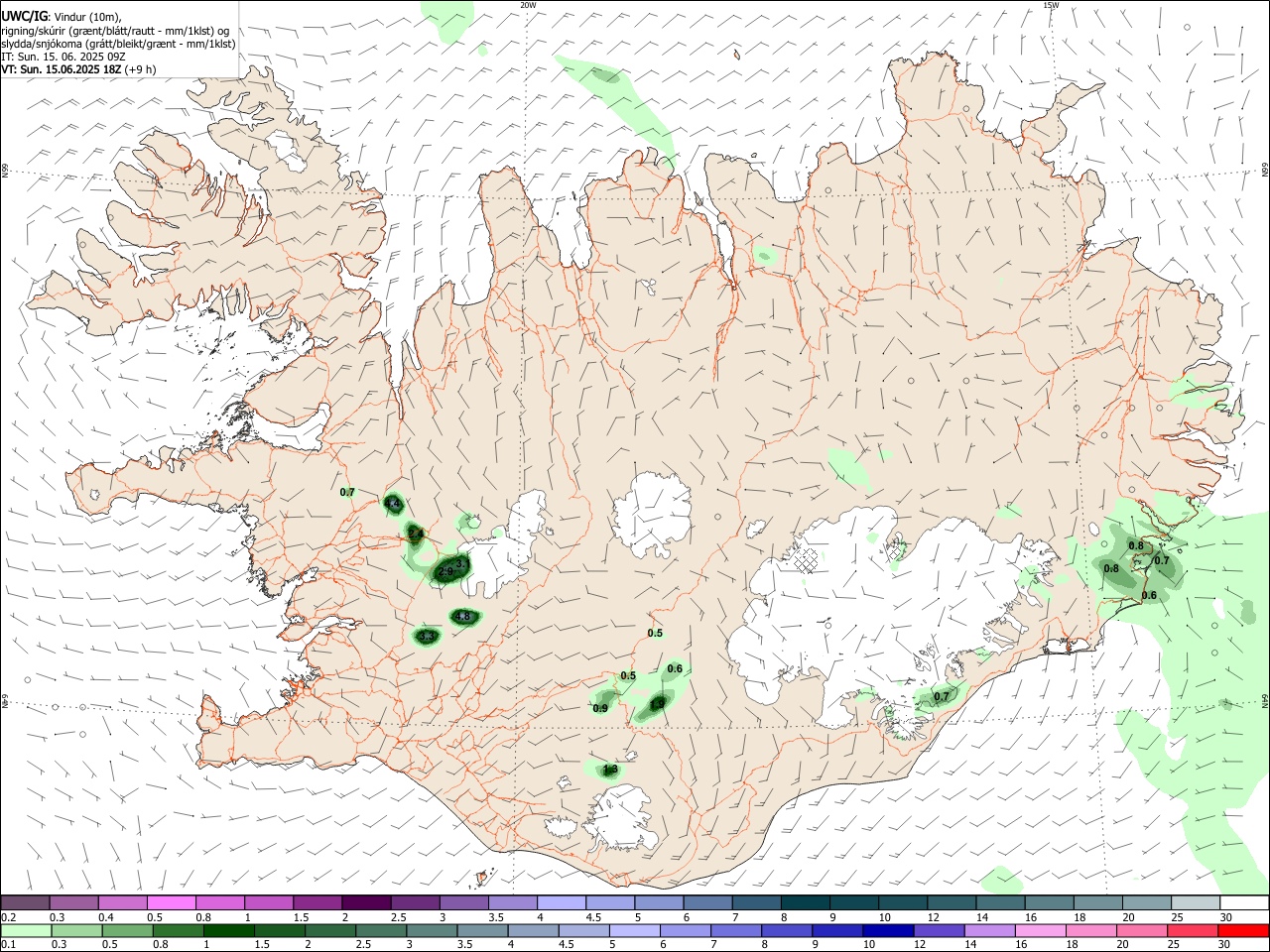The width and height of the screenshot is (1270, 952).
Task: Pick the pure blue swatch above label 10
Action: point(887,930)
